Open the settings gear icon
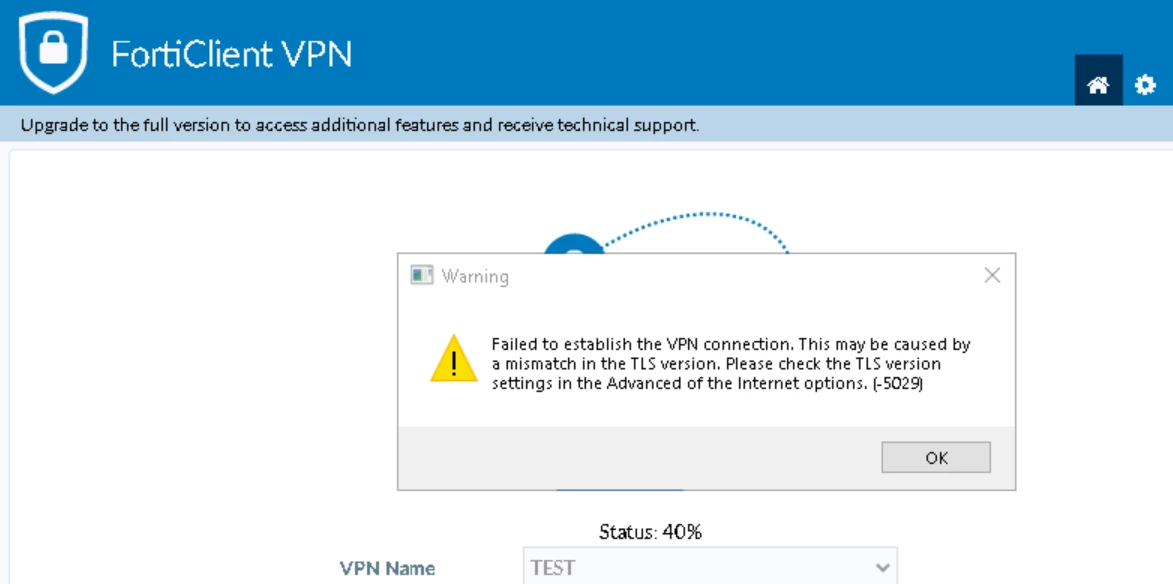 tap(1145, 85)
